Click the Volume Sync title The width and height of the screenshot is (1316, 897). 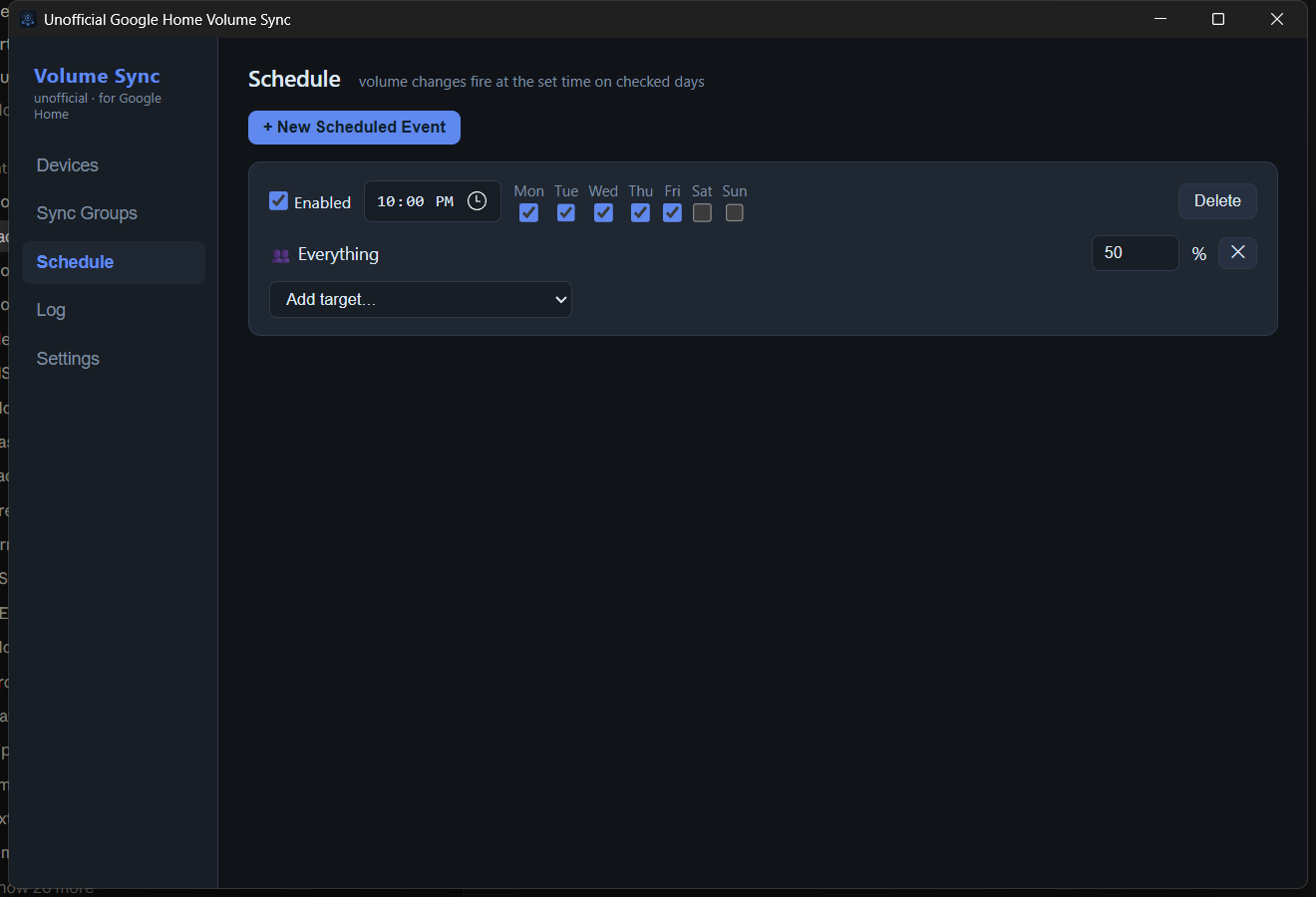97,76
